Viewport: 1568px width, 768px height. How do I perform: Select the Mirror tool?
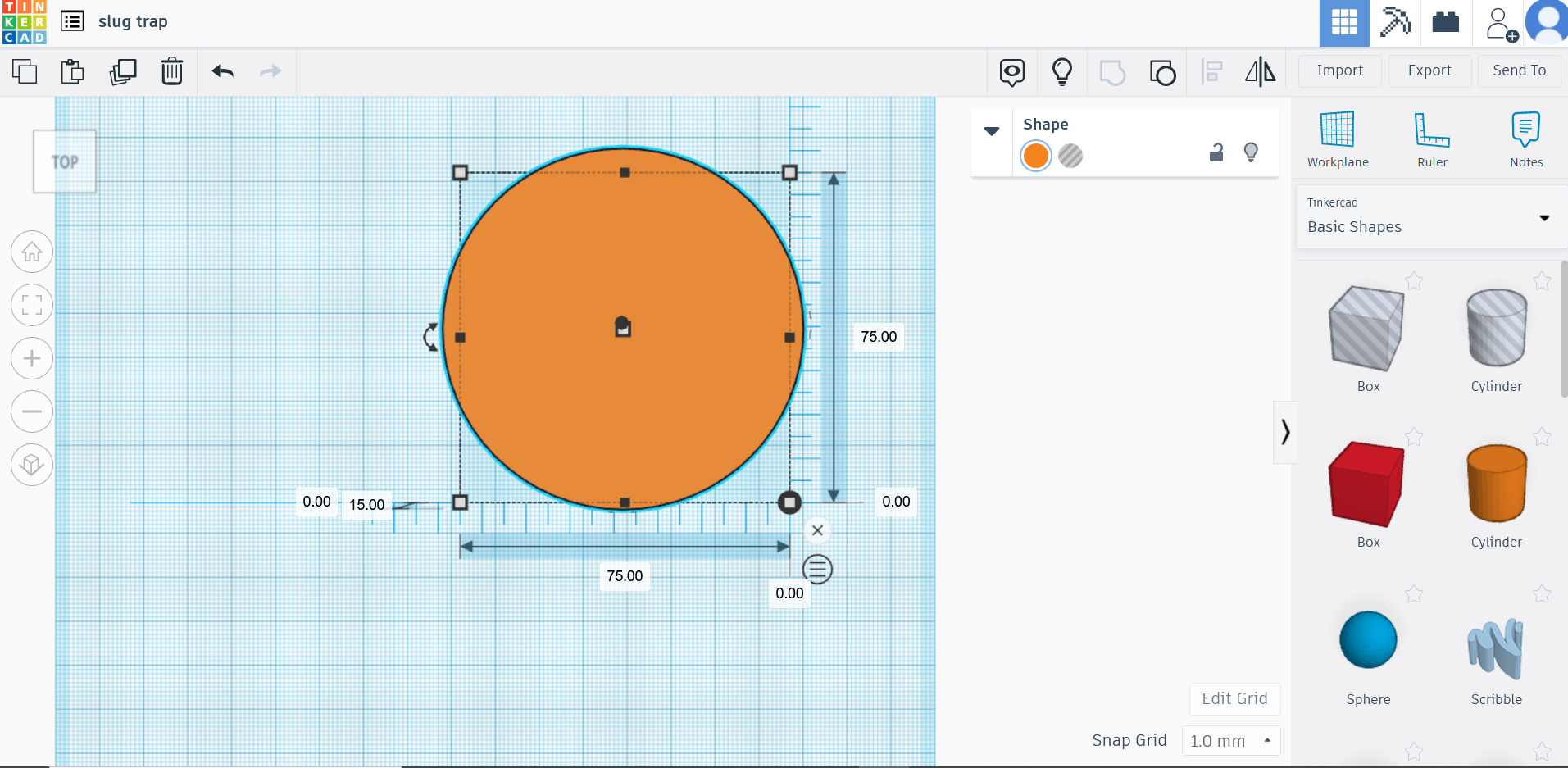point(1260,72)
